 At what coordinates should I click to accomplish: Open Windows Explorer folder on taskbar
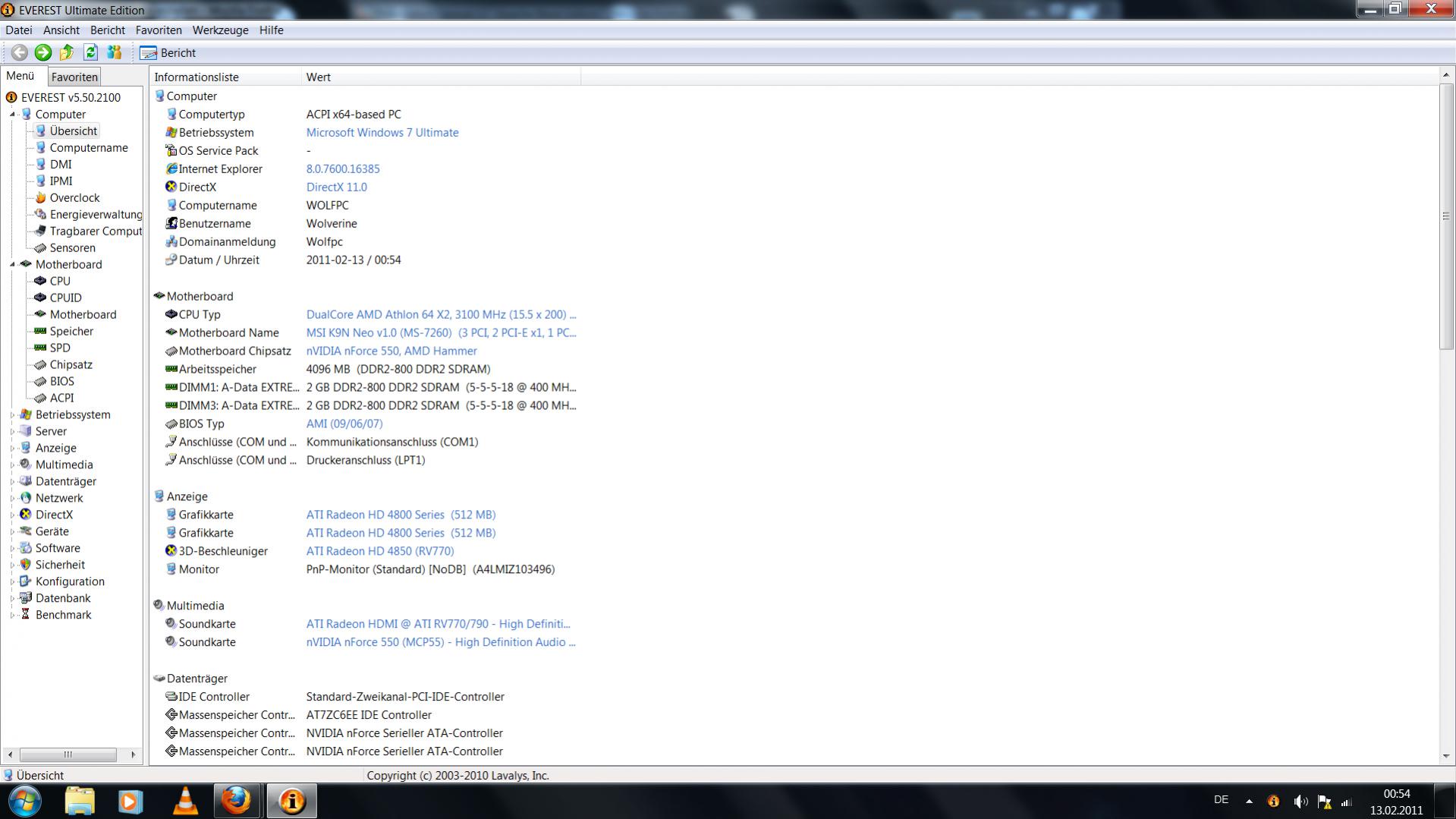[x=80, y=801]
